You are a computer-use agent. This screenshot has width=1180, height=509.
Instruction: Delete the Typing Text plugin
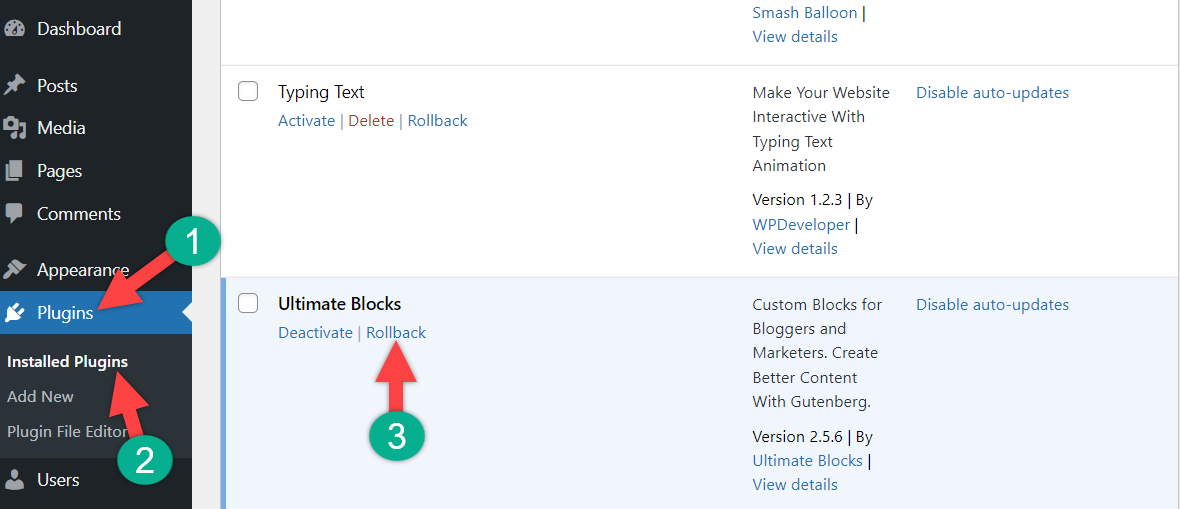(371, 121)
